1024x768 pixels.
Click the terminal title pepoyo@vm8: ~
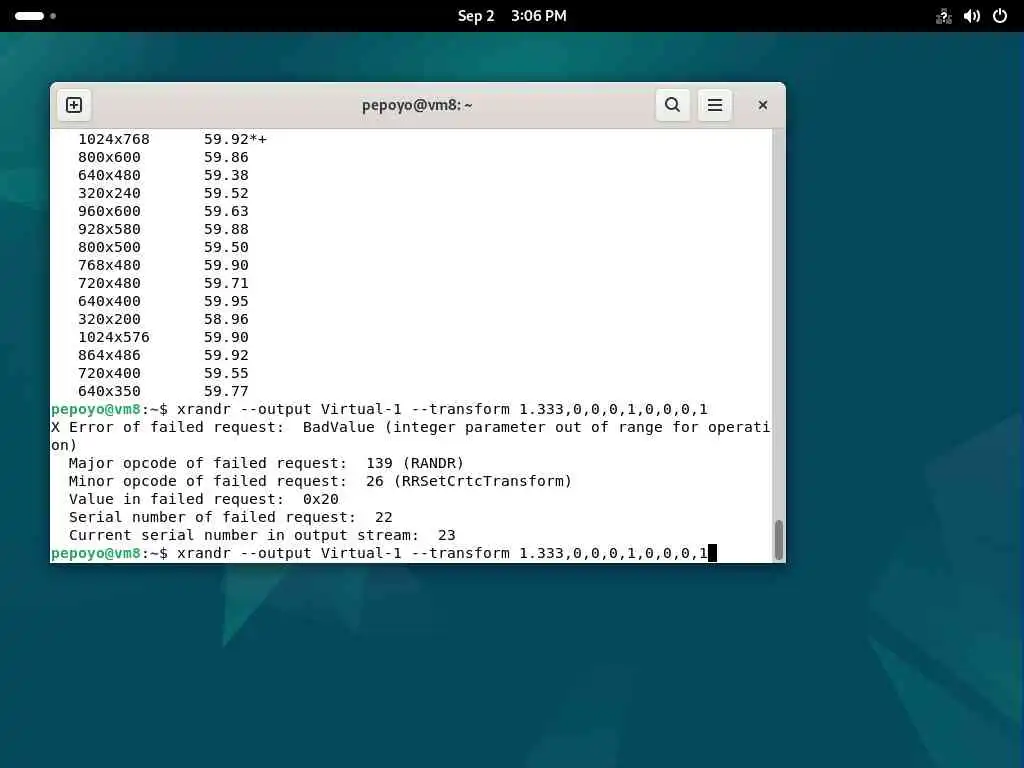click(x=417, y=105)
